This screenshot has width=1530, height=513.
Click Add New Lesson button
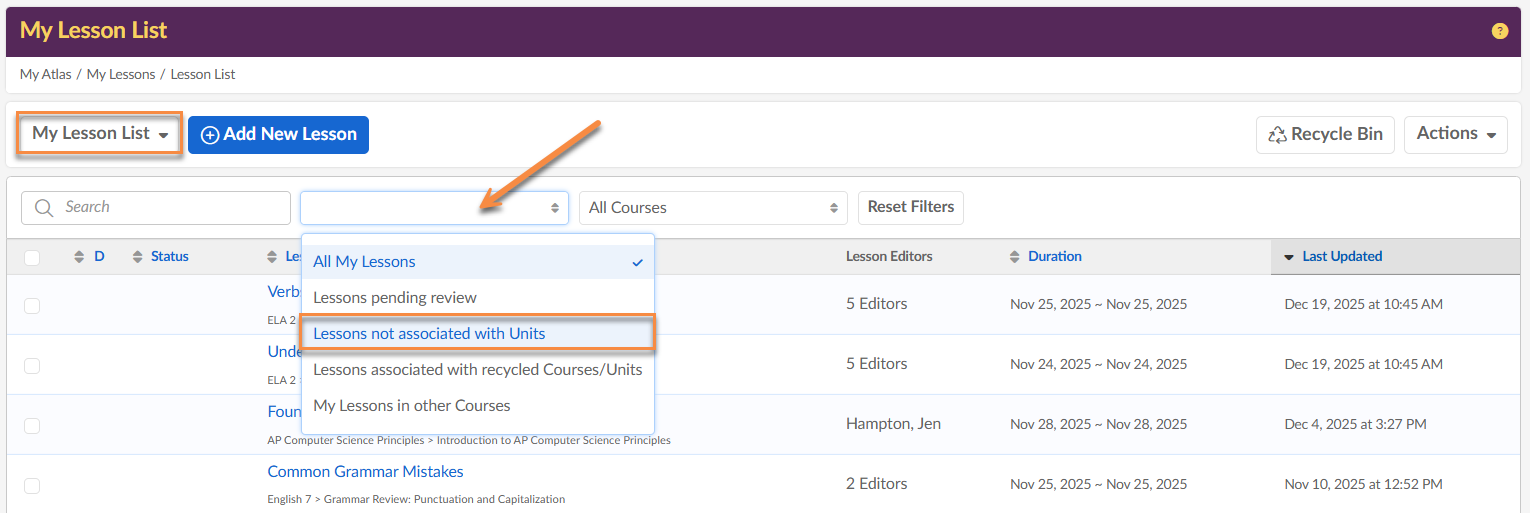(278, 135)
